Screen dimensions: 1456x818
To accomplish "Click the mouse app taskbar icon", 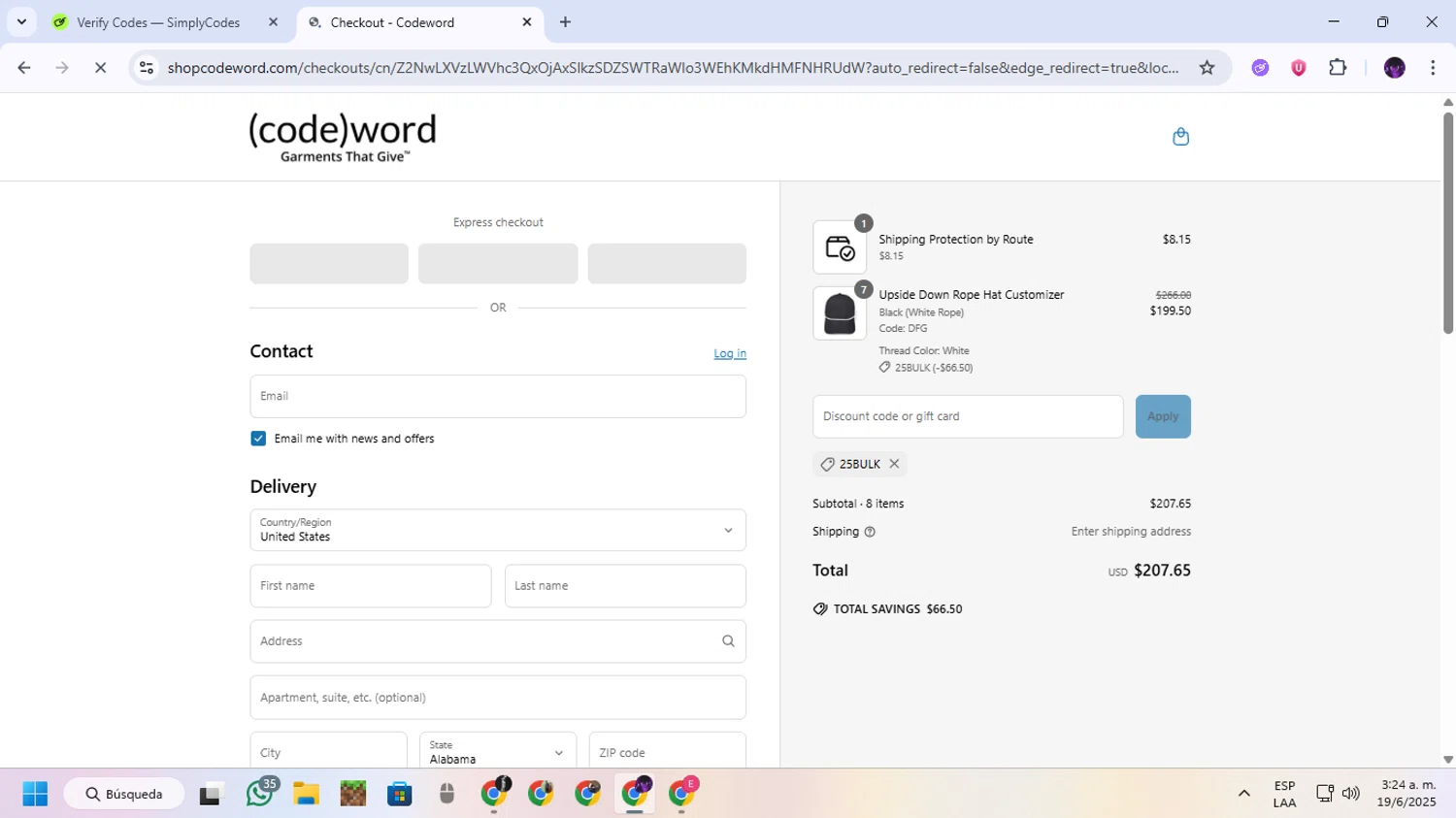I will point(447,794).
